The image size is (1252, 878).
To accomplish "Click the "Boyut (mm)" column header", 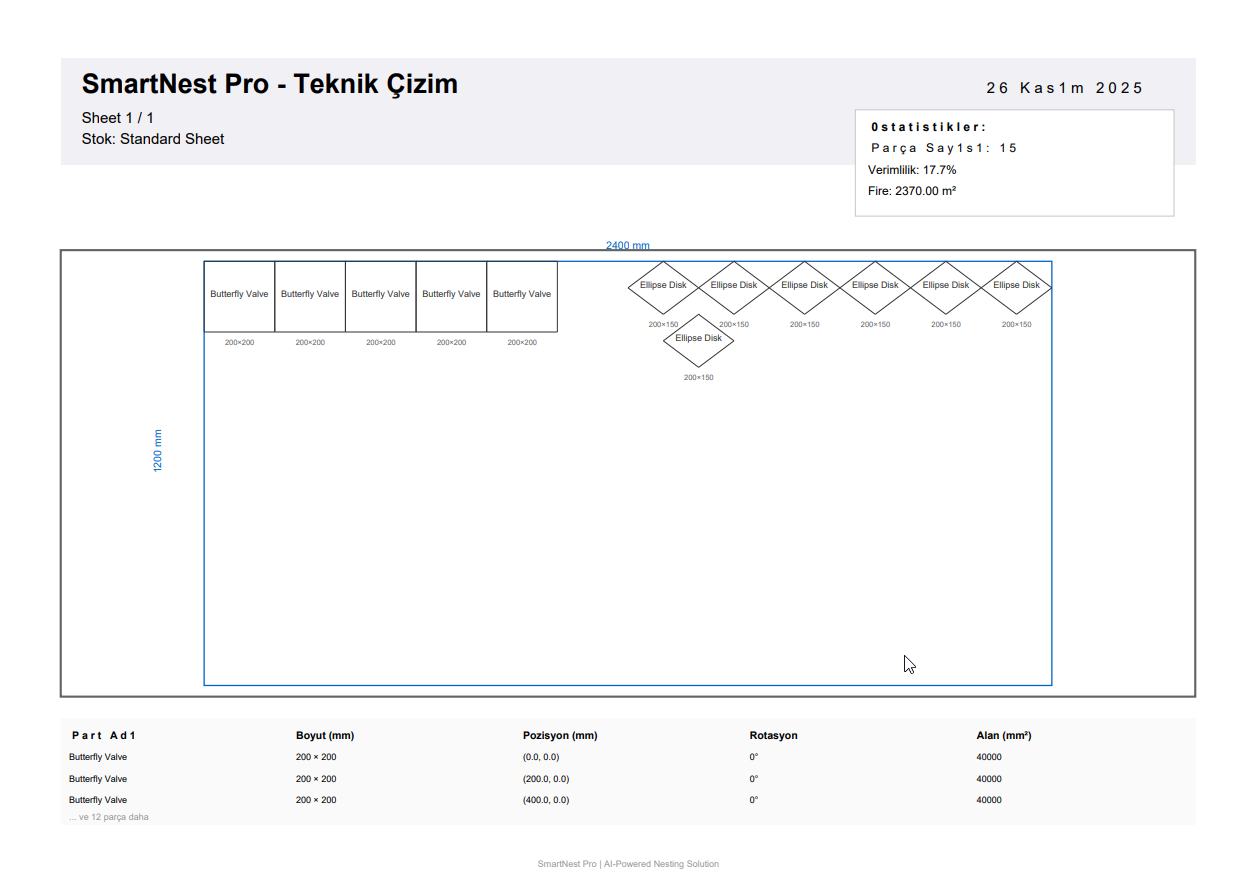I will (325, 735).
